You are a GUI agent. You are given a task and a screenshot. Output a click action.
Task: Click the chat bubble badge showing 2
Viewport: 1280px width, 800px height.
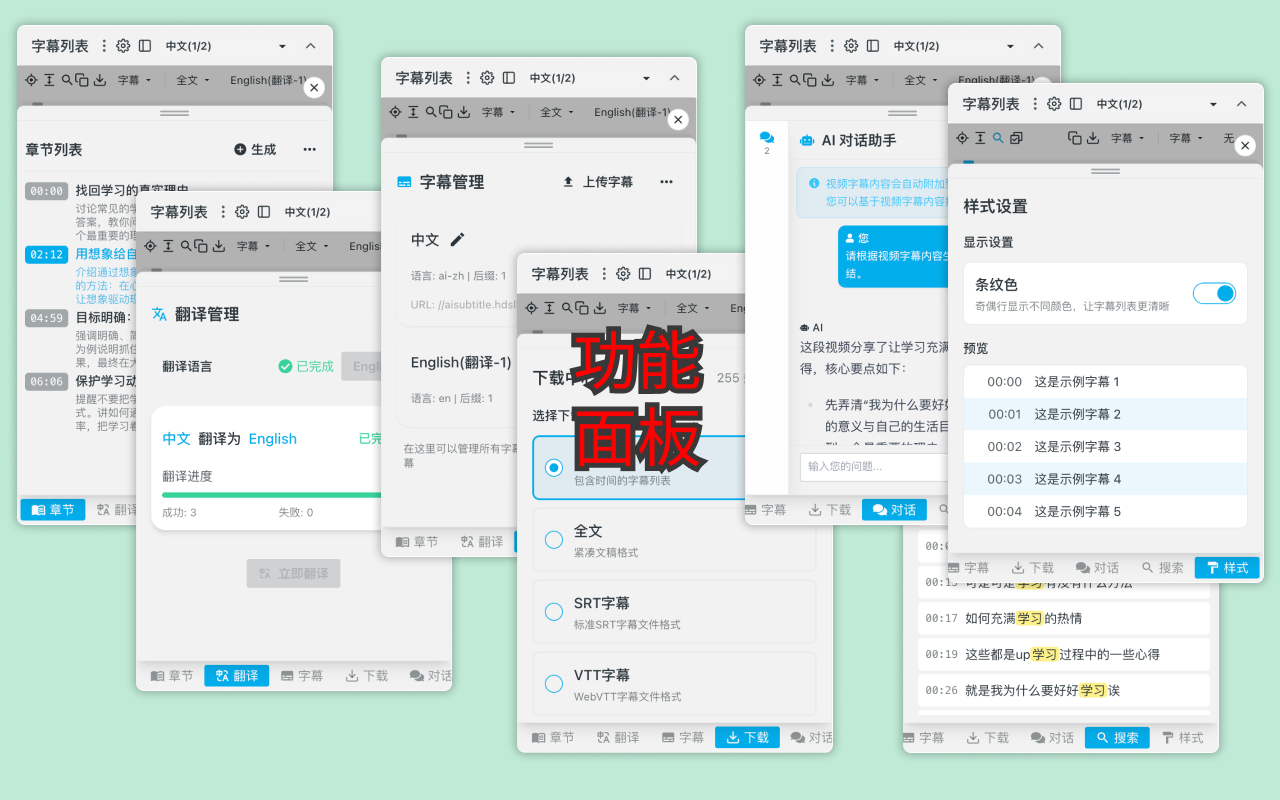coord(766,140)
